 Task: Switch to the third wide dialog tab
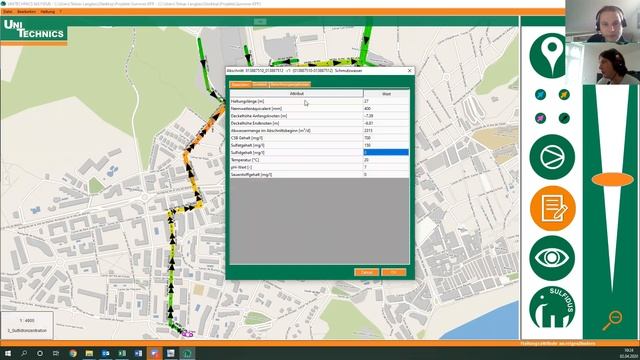coord(290,84)
